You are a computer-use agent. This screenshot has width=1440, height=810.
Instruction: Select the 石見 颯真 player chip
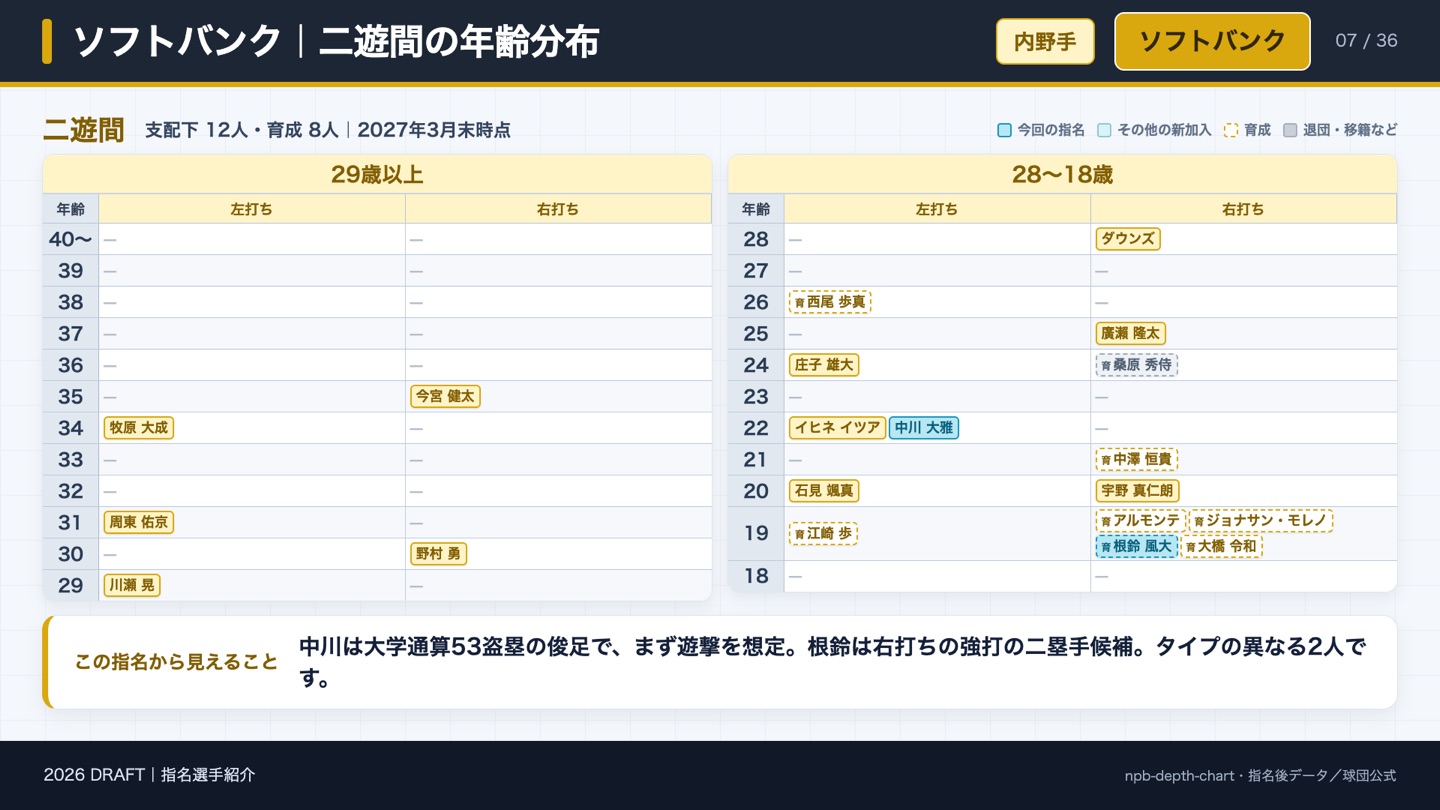click(x=824, y=491)
